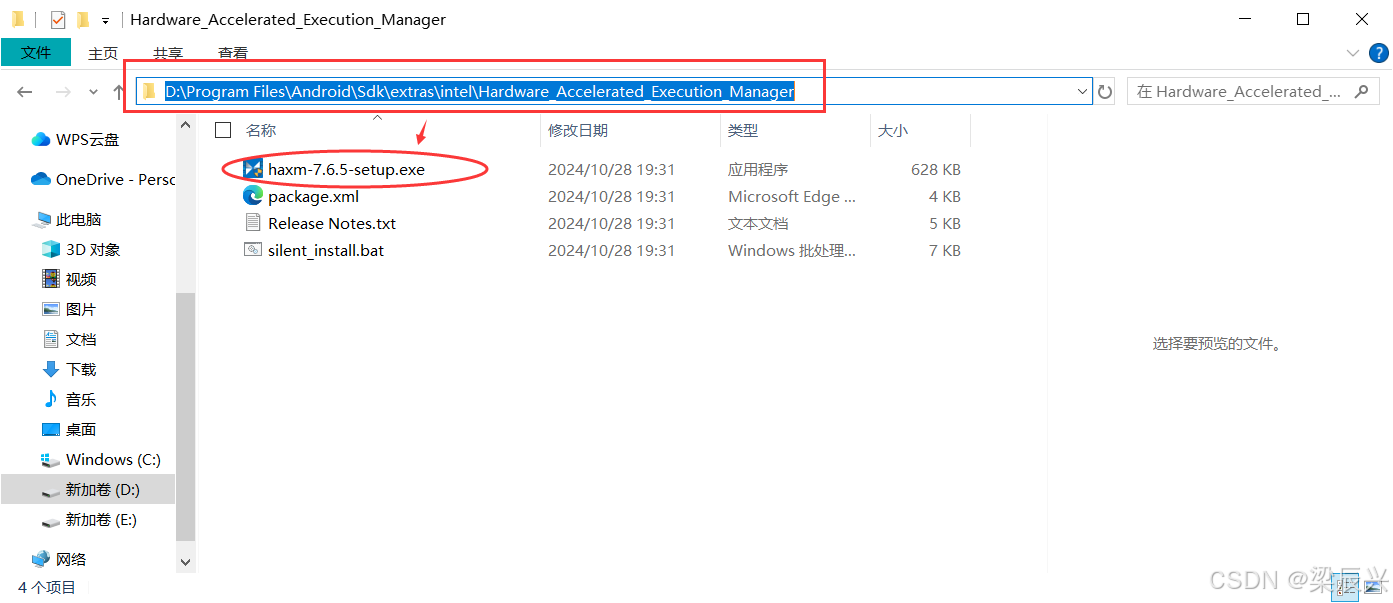Open the address bar history dropdown

pyautogui.click(x=1082, y=91)
